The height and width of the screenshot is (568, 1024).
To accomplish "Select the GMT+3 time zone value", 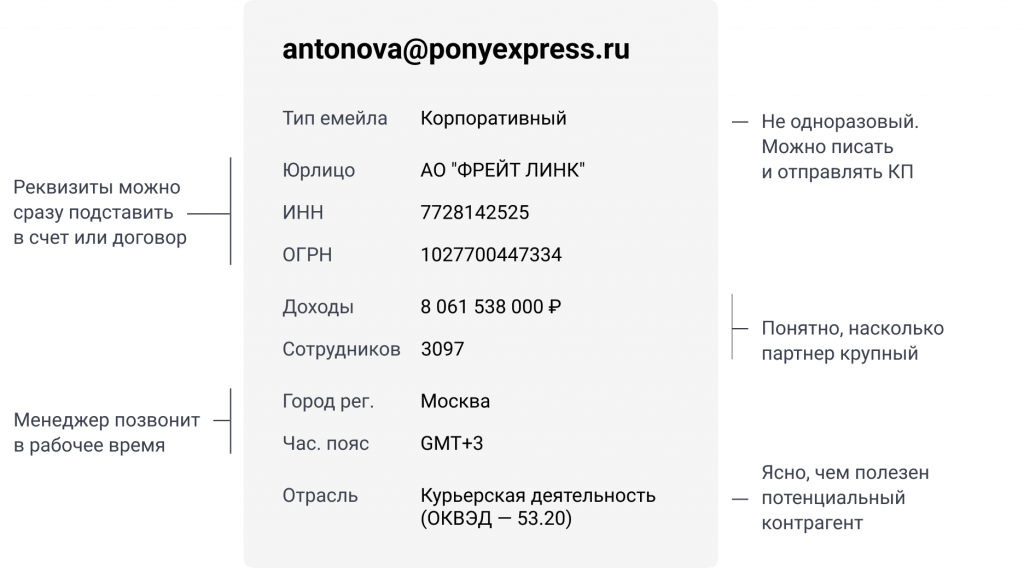I will [452, 443].
